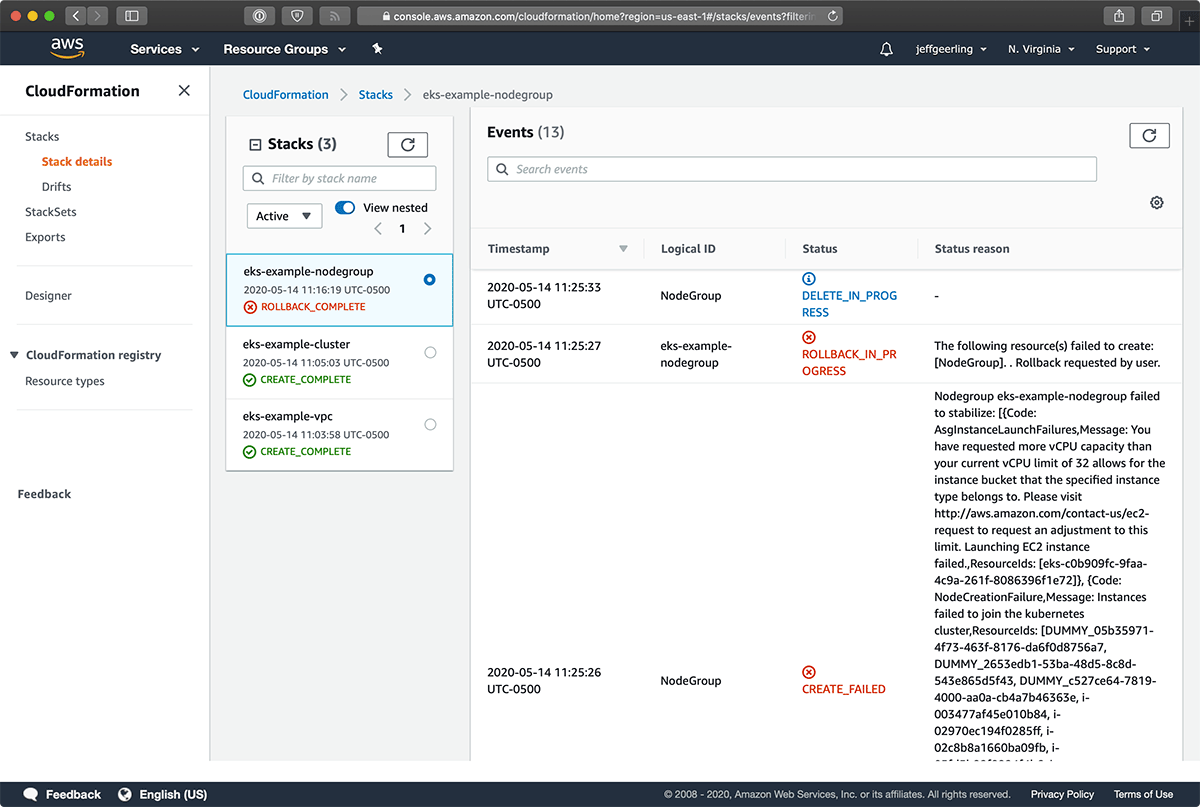Viewport: 1200px width, 807px height.
Task: Toggle Safari sidebar button
Action: [x=131, y=16]
